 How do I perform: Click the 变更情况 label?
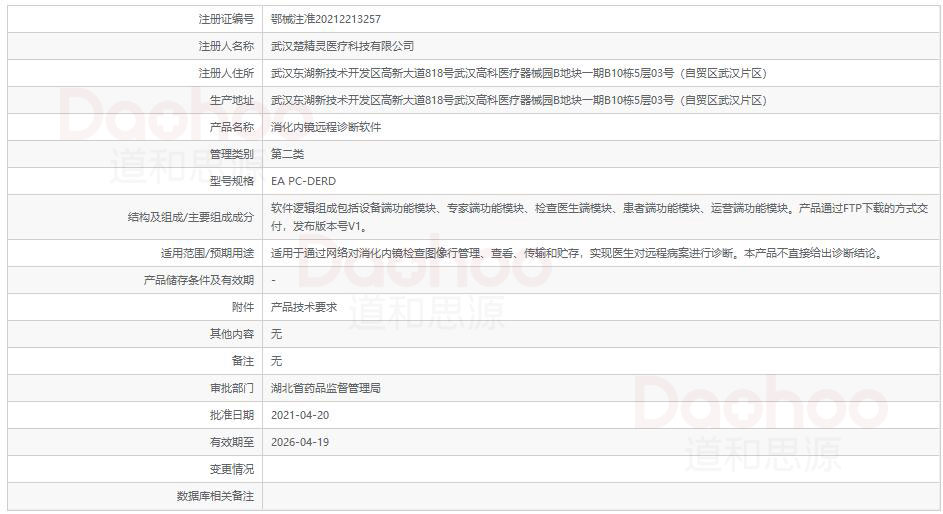[232, 470]
